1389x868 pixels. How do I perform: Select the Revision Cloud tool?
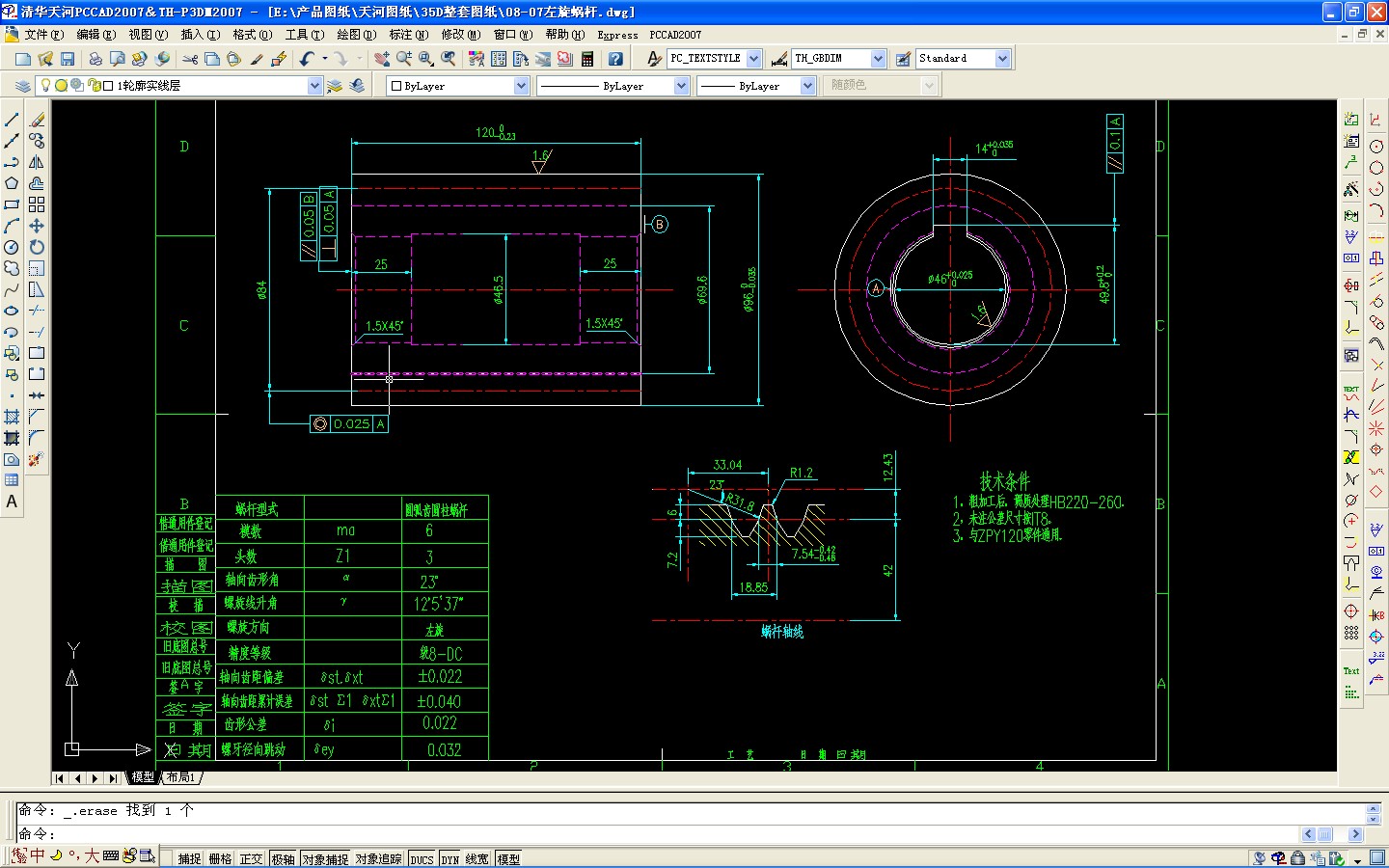[x=12, y=268]
